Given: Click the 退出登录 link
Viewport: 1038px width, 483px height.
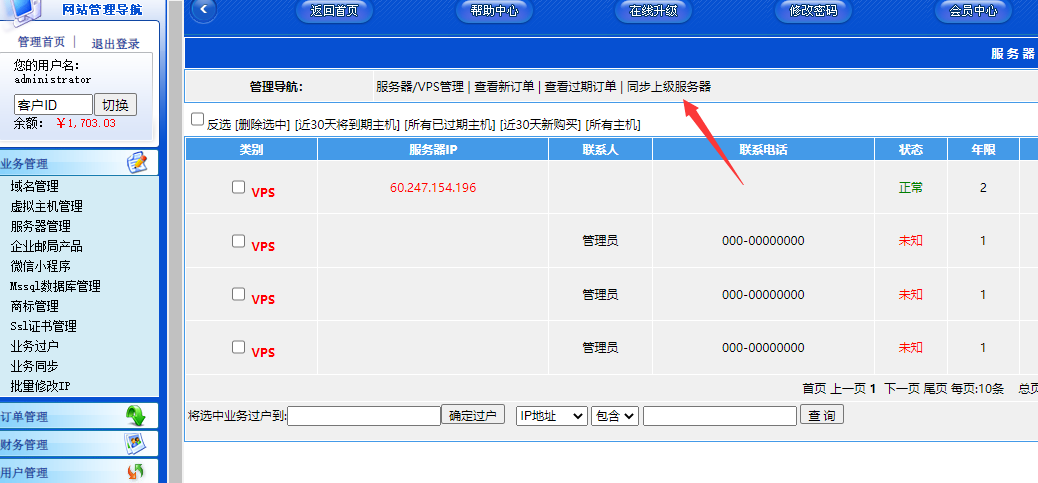Looking at the screenshot, I should [x=116, y=44].
